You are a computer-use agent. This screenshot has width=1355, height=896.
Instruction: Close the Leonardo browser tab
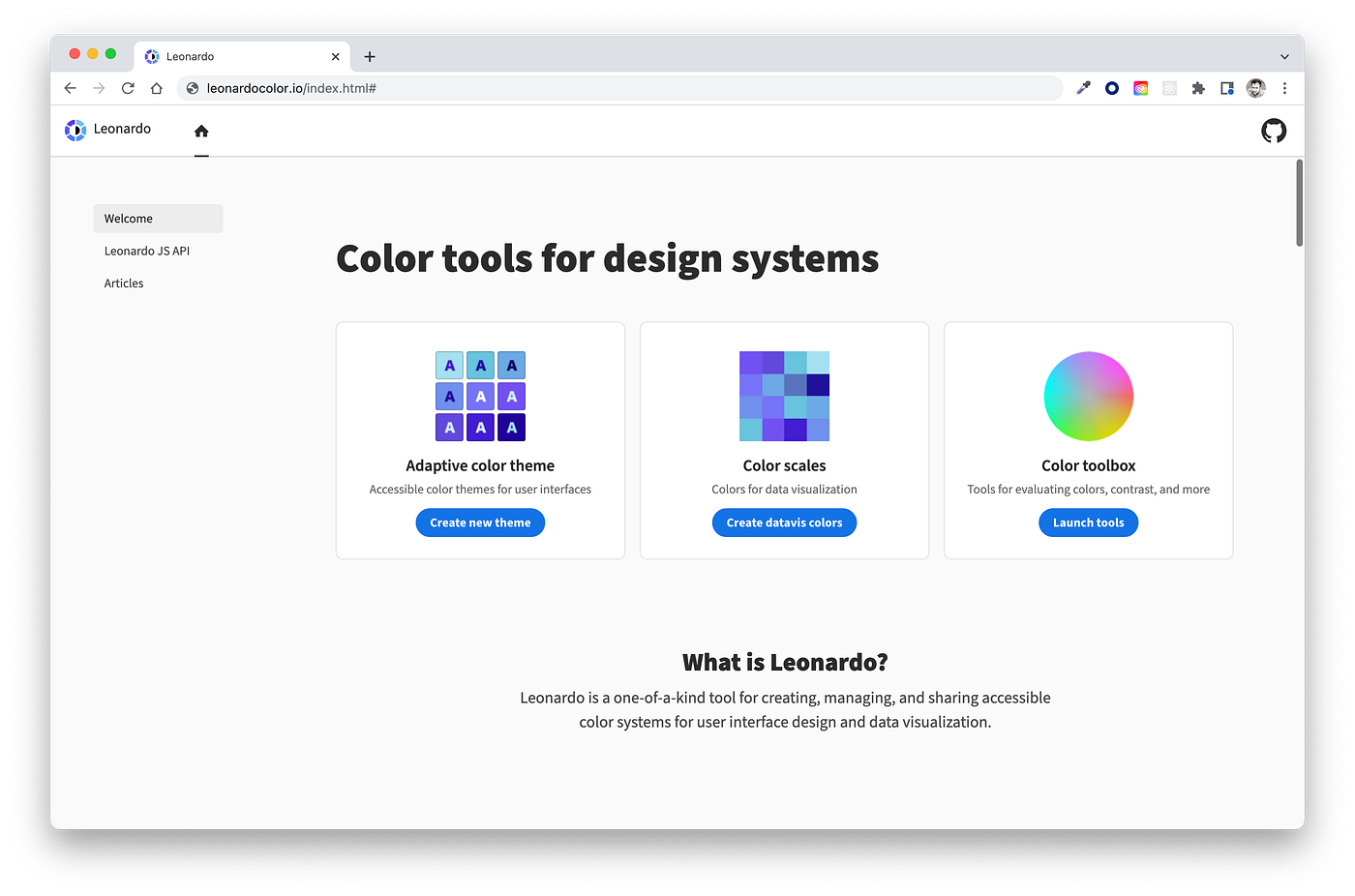point(336,56)
